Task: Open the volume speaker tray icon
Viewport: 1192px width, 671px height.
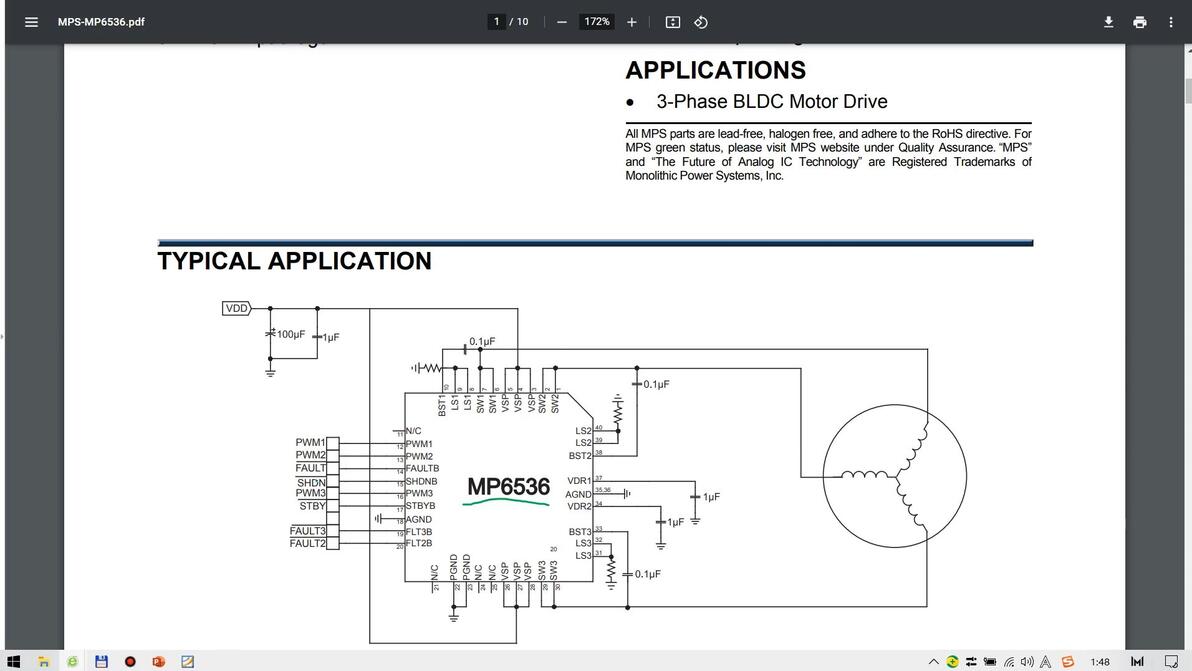Action: pyautogui.click(x=1027, y=662)
